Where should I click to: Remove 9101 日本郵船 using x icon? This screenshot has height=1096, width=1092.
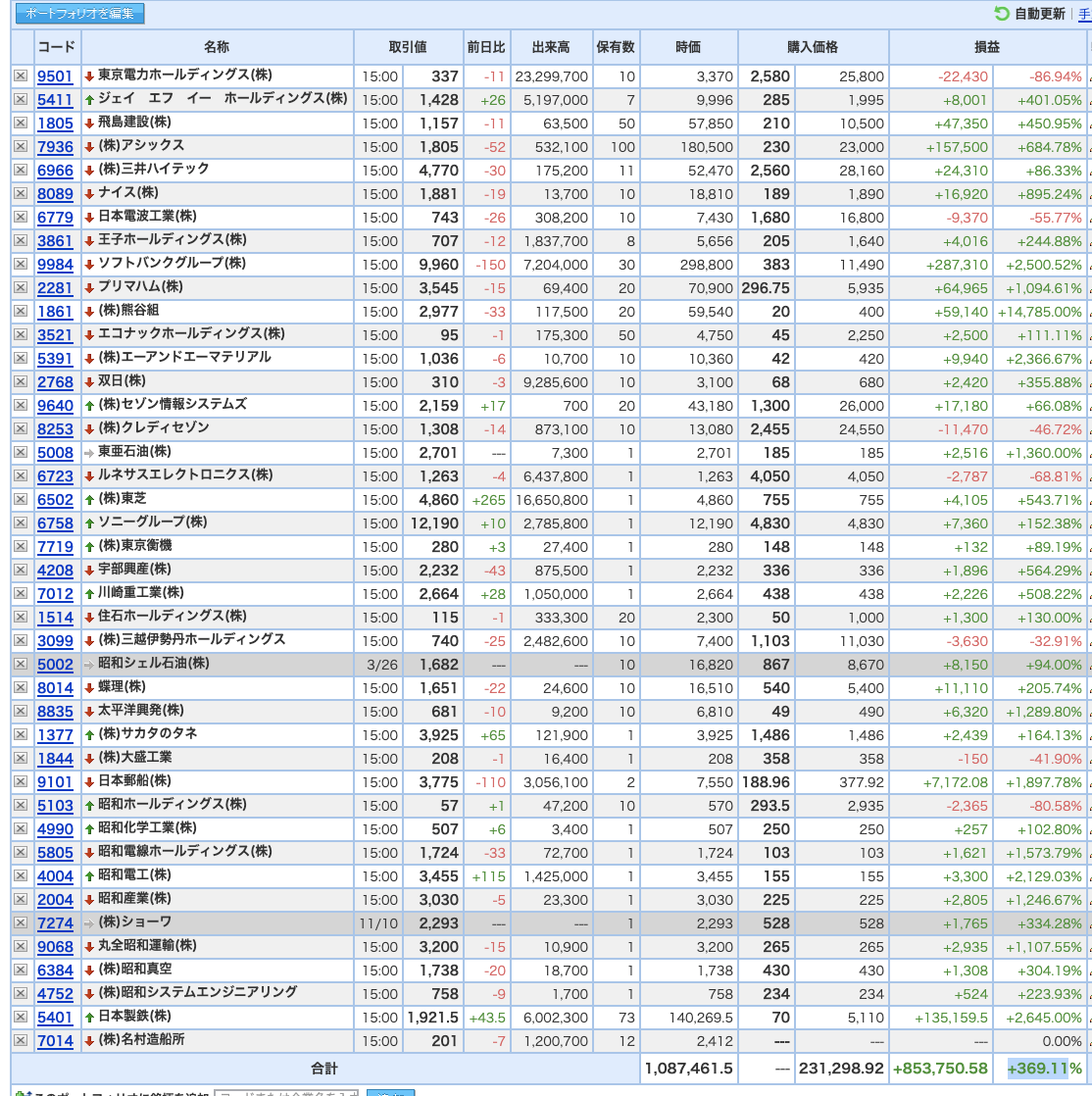click(x=21, y=781)
